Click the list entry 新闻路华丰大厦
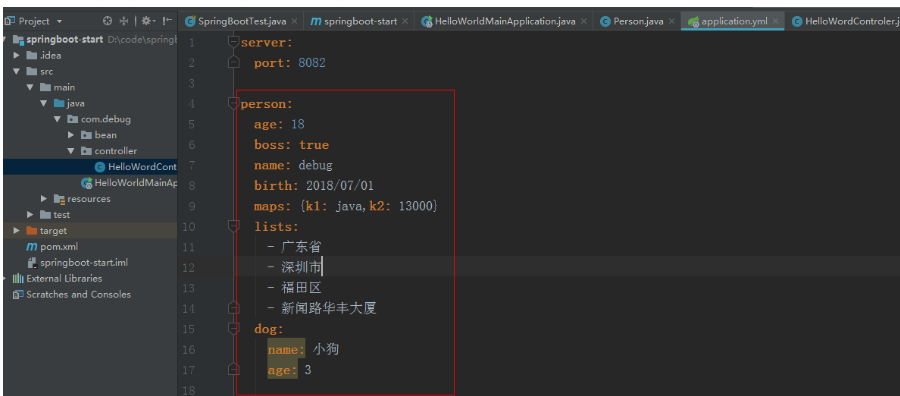900x396 pixels. 329,309
